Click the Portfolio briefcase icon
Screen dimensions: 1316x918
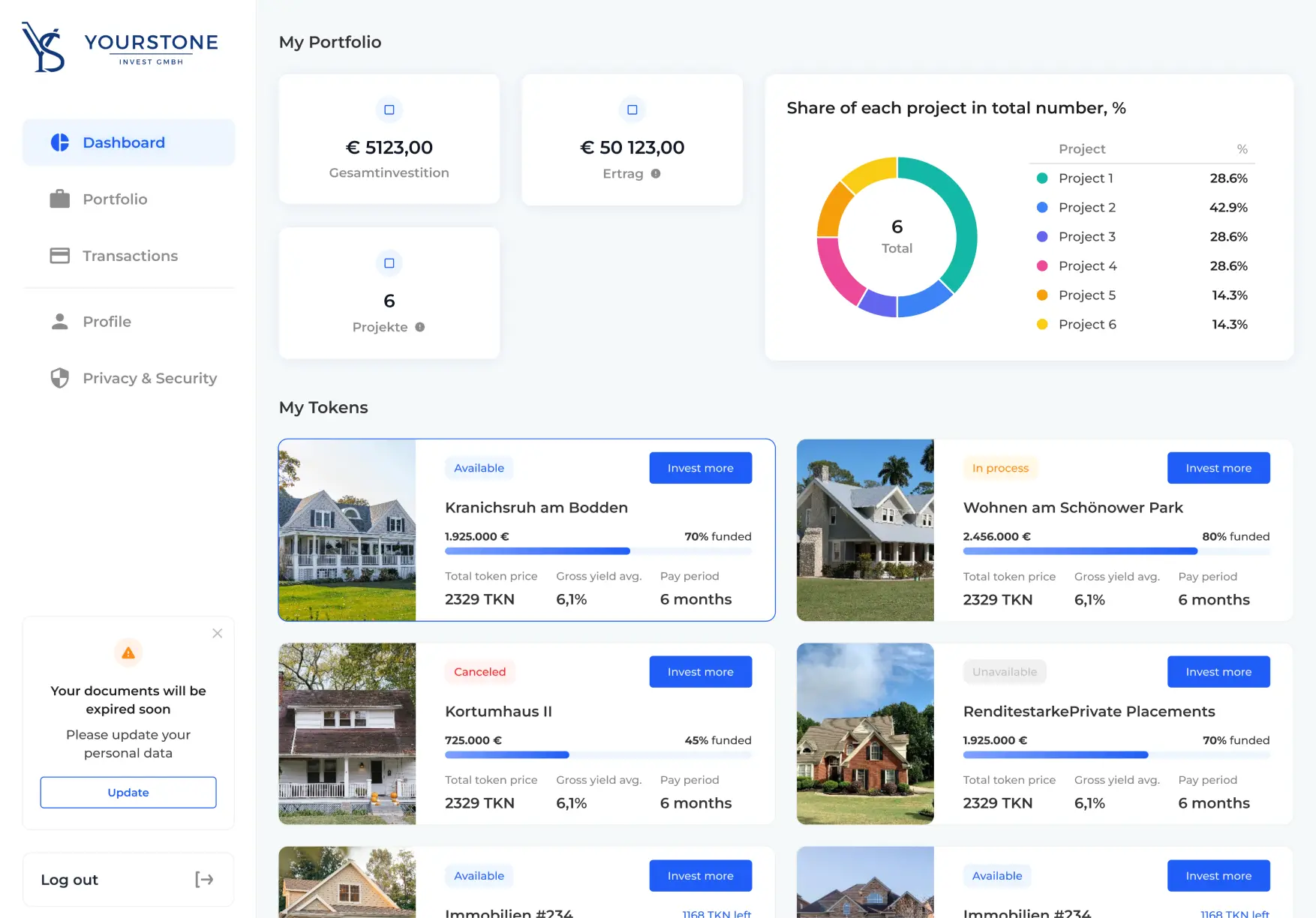pos(59,199)
